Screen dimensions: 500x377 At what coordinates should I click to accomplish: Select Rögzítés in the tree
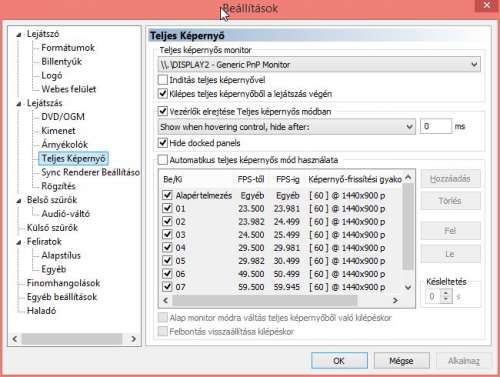(x=58, y=186)
